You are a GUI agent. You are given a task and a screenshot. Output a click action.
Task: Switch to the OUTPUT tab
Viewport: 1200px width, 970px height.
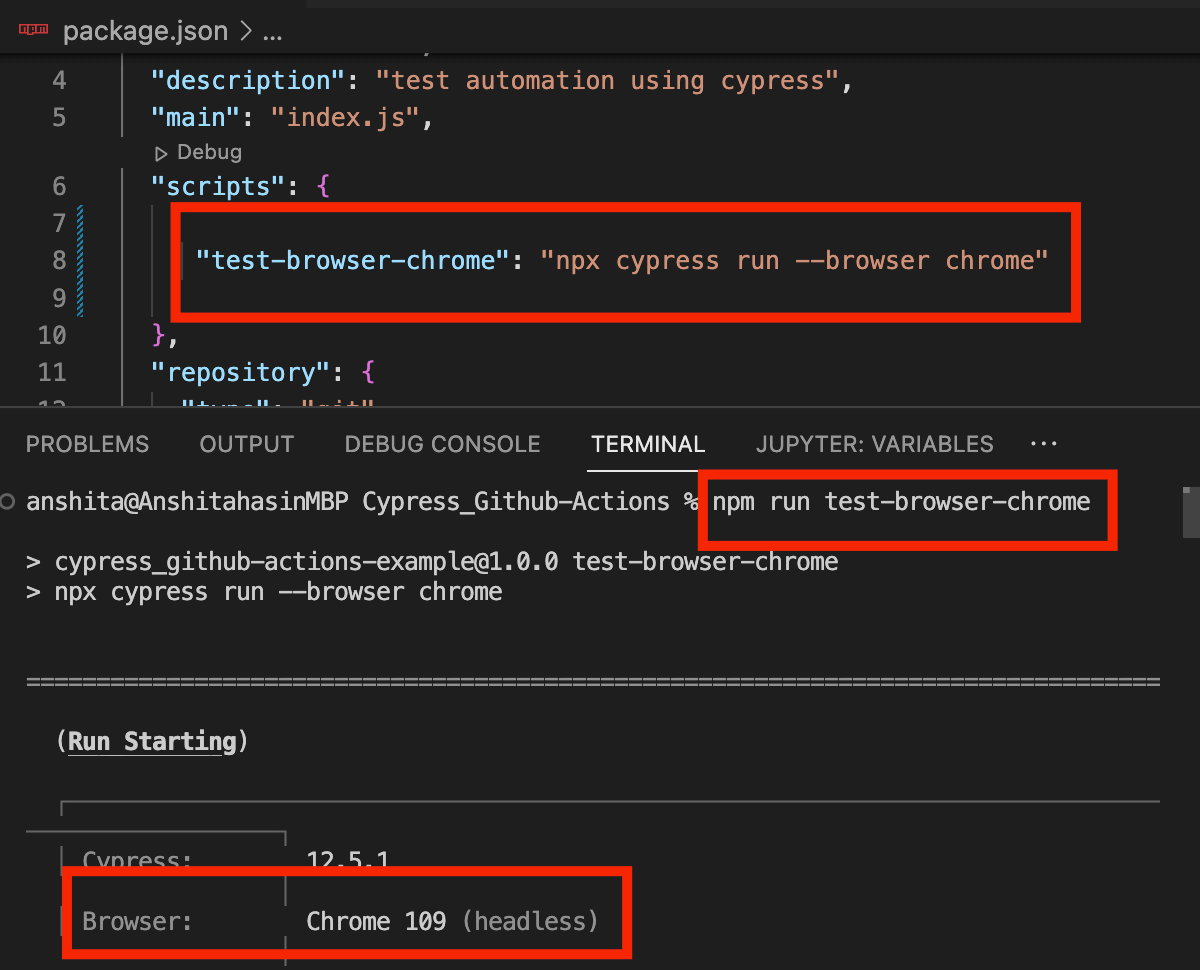pos(246,444)
